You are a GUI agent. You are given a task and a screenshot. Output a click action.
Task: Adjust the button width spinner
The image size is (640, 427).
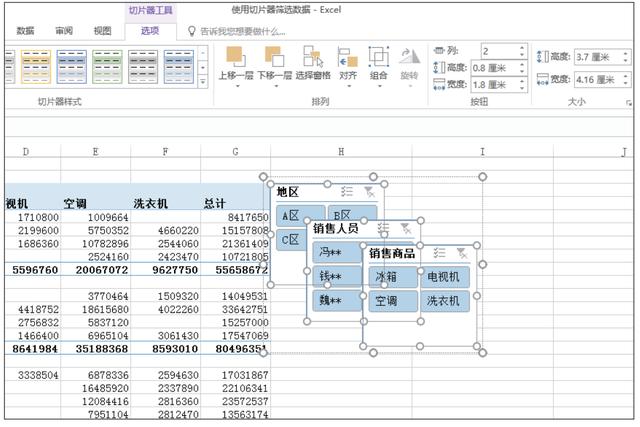click(x=522, y=85)
